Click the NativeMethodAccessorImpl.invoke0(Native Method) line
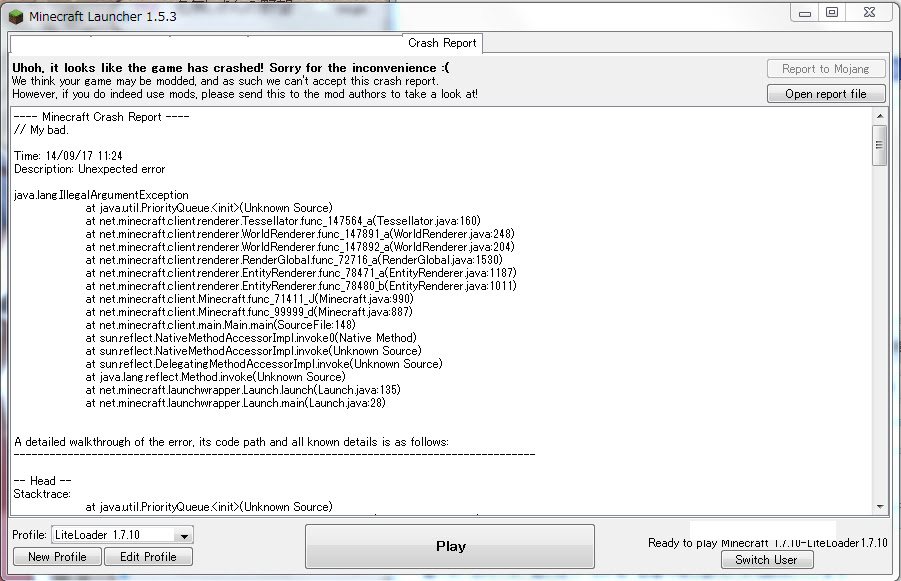Screen dimensions: 901x581 point(251,338)
